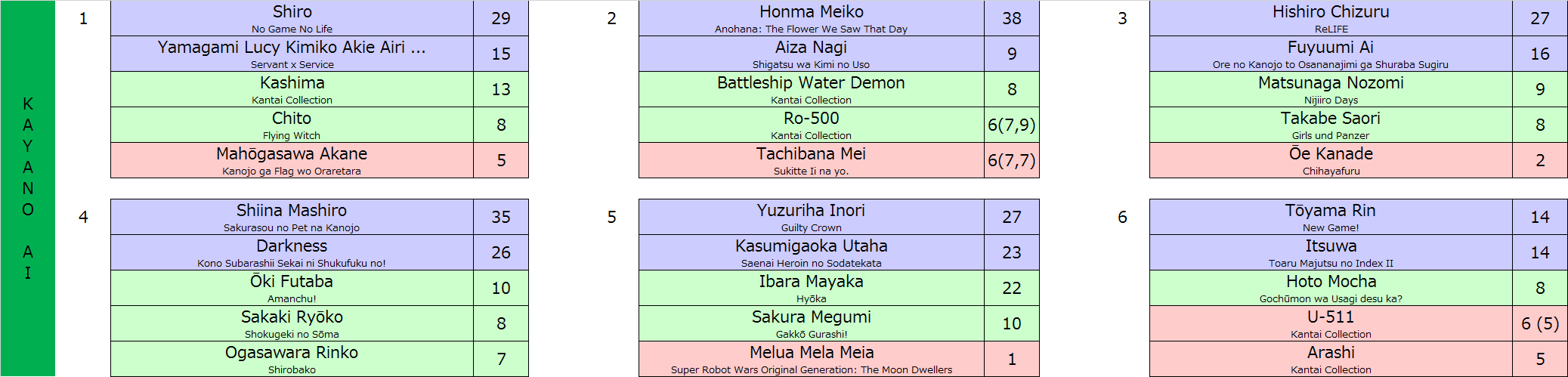Click the green Kashima cell
Screen dimensions: 1568x377
tap(292, 89)
